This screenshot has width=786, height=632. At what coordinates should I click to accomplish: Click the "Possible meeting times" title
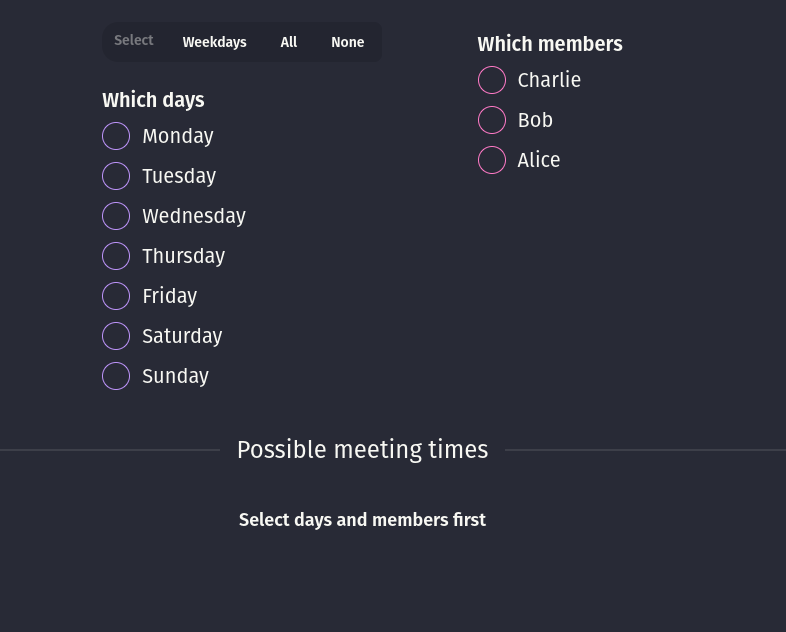[362, 450]
